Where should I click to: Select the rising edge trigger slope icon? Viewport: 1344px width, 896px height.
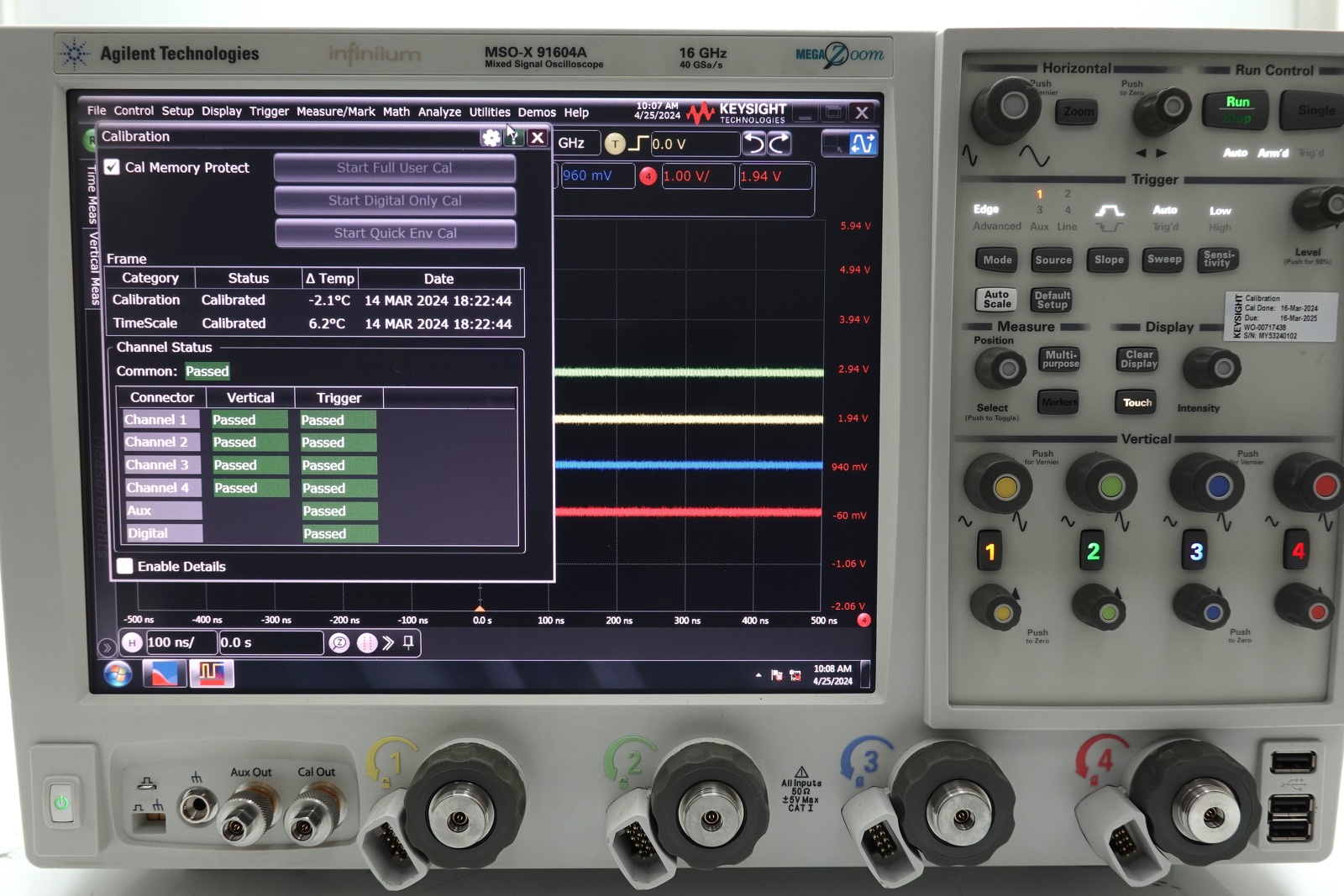pyautogui.click(x=638, y=144)
